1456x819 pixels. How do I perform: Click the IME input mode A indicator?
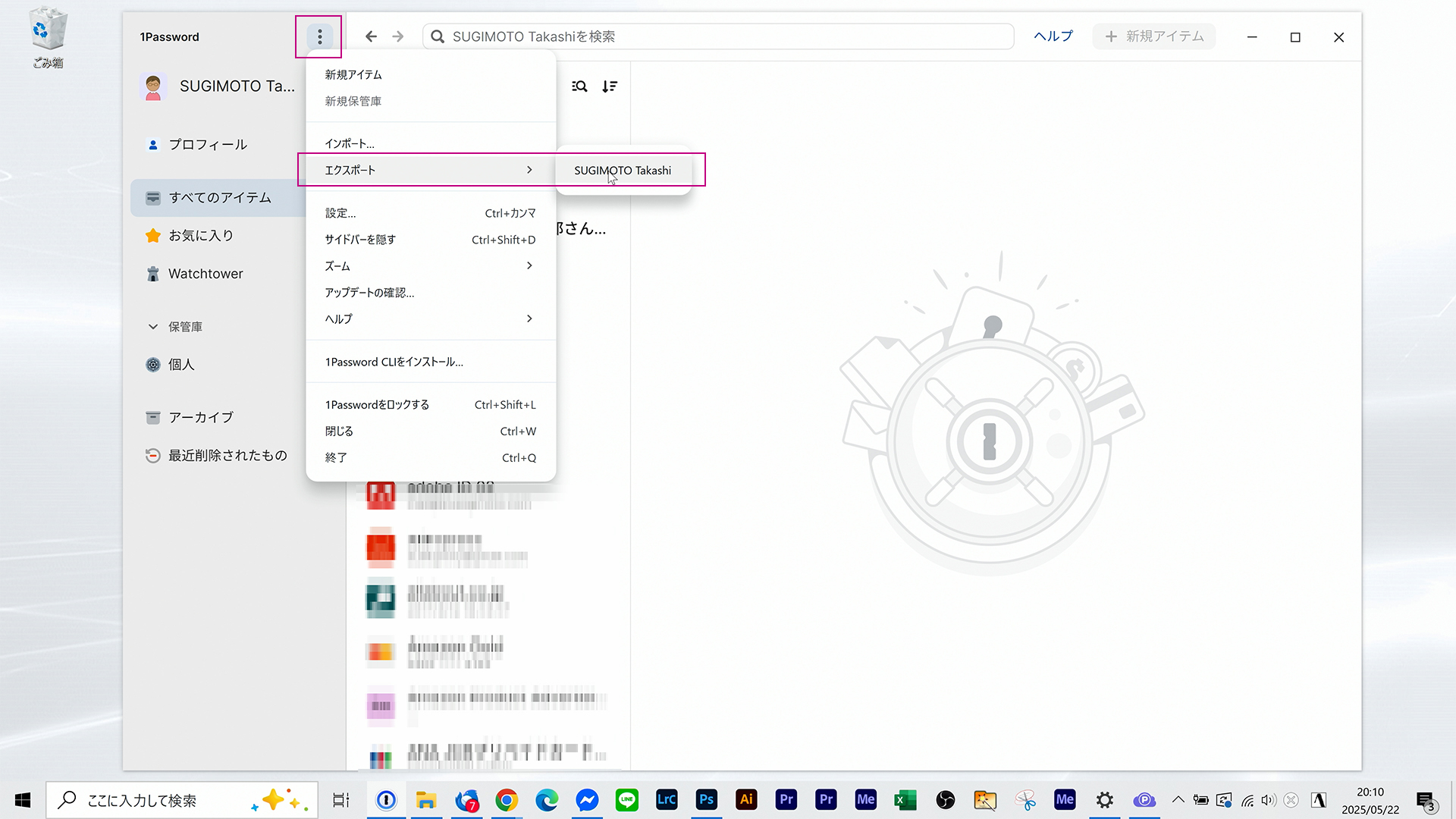click(1319, 800)
